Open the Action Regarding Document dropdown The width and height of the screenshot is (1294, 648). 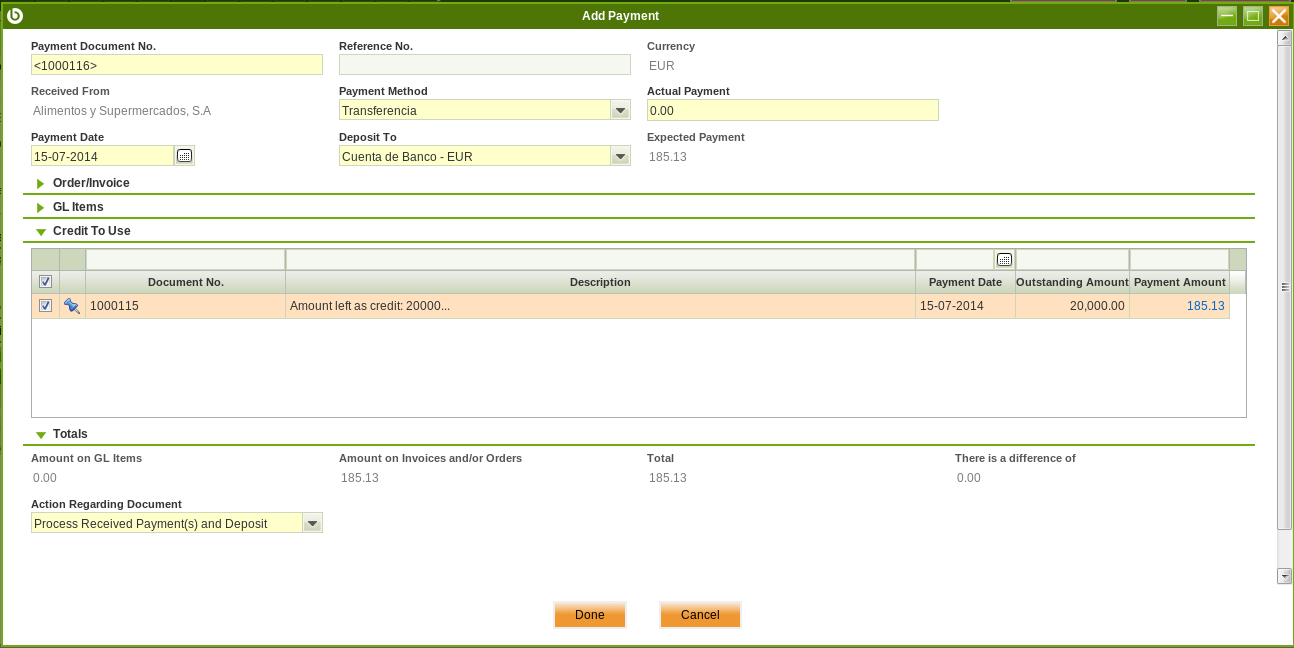point(312,524)
